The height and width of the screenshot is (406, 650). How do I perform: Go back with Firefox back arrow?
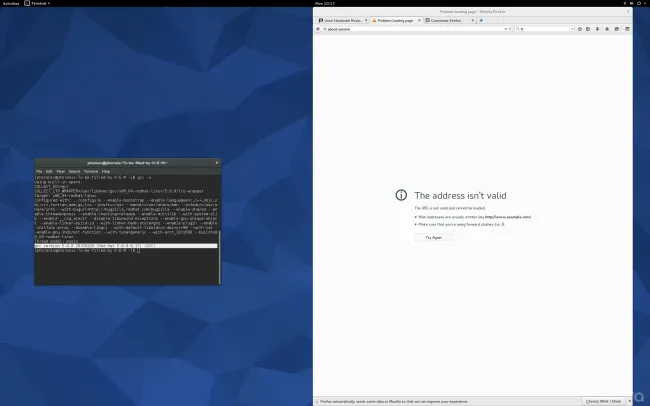click(x=318, y=29)
